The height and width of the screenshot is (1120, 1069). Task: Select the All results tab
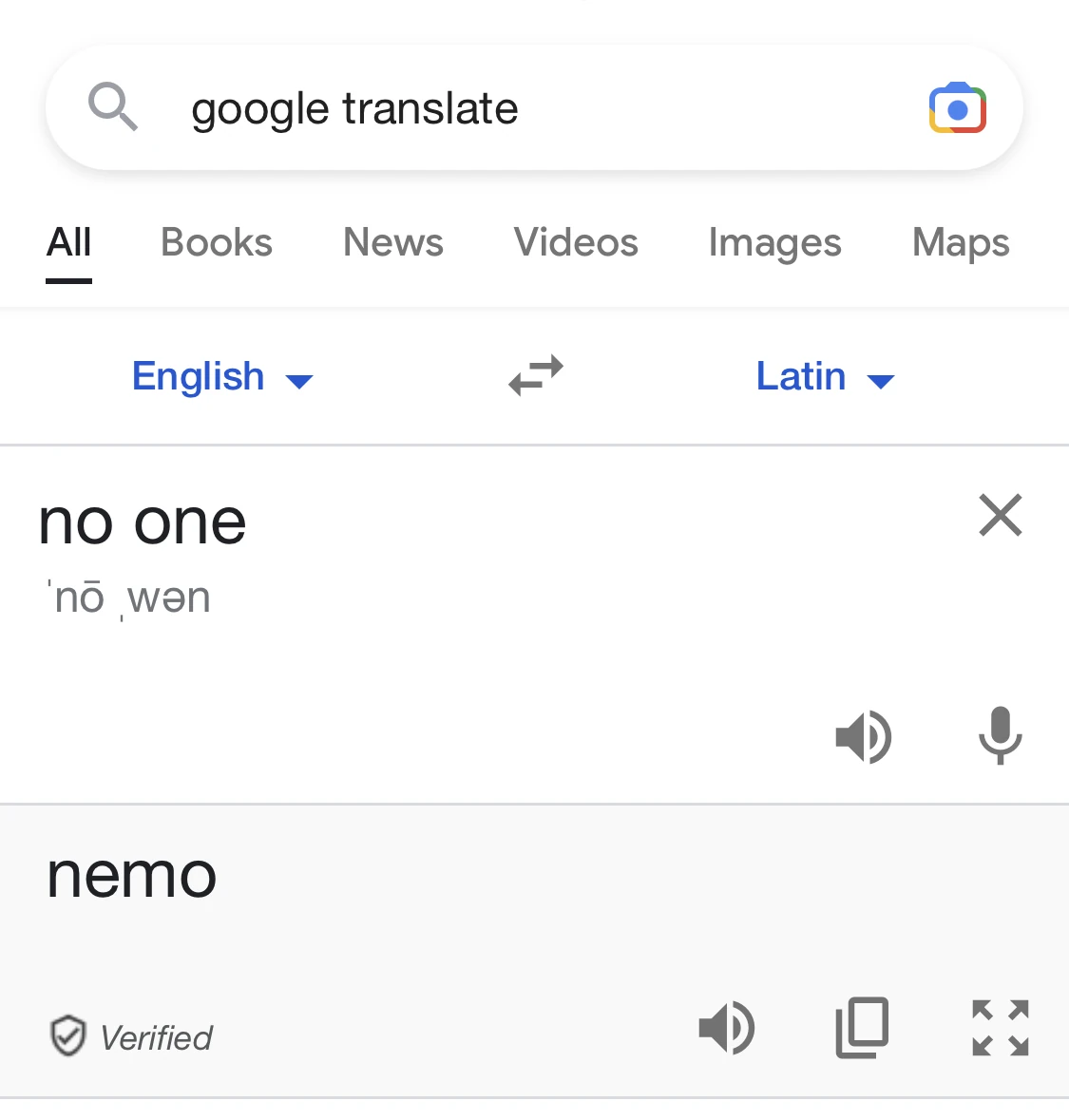pyautogui.click(x=67, y=243)
